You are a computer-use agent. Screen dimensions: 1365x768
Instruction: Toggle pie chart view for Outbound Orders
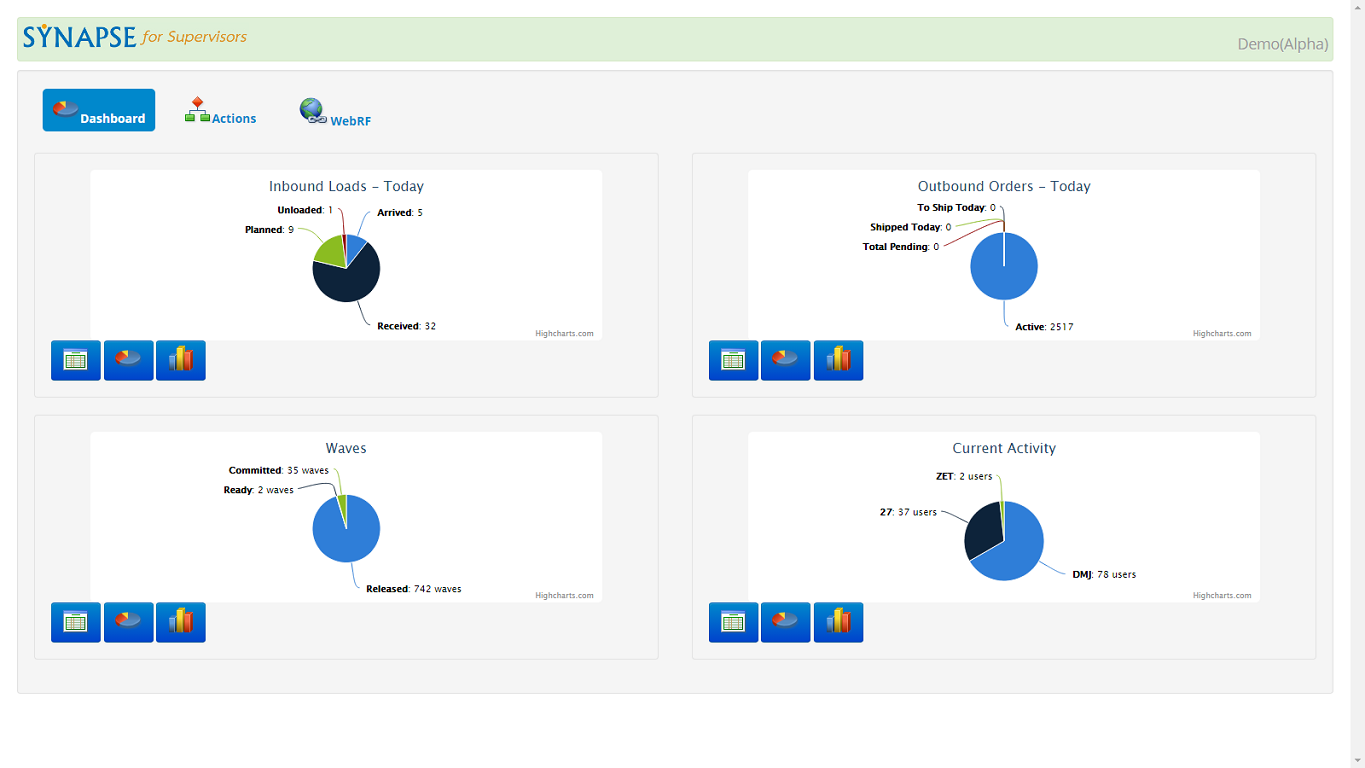785,360
